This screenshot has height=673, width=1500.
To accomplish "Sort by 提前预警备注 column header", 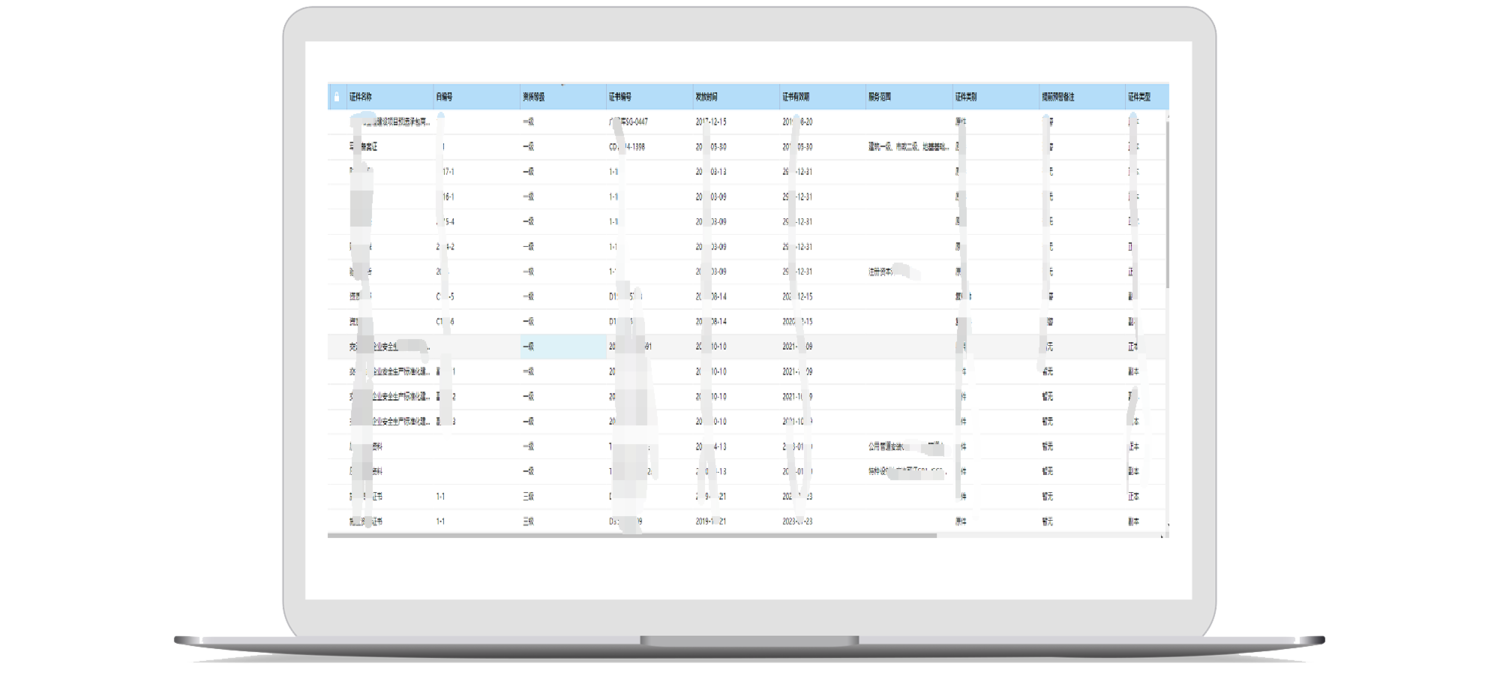I will (x=1059, y=98).
